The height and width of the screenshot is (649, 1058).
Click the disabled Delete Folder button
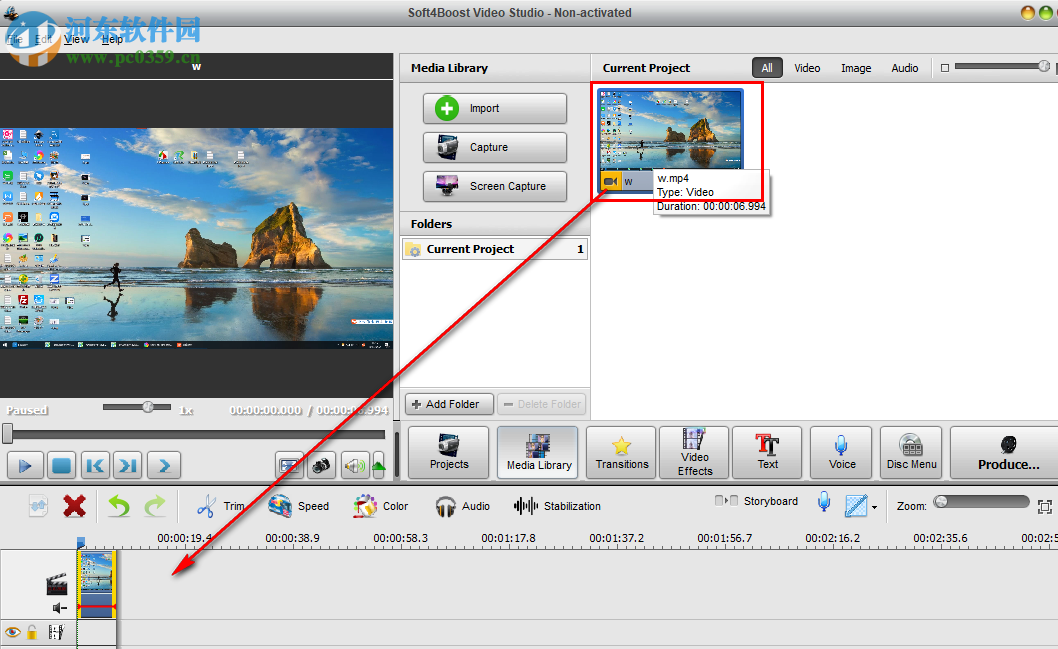pos(542,404)
